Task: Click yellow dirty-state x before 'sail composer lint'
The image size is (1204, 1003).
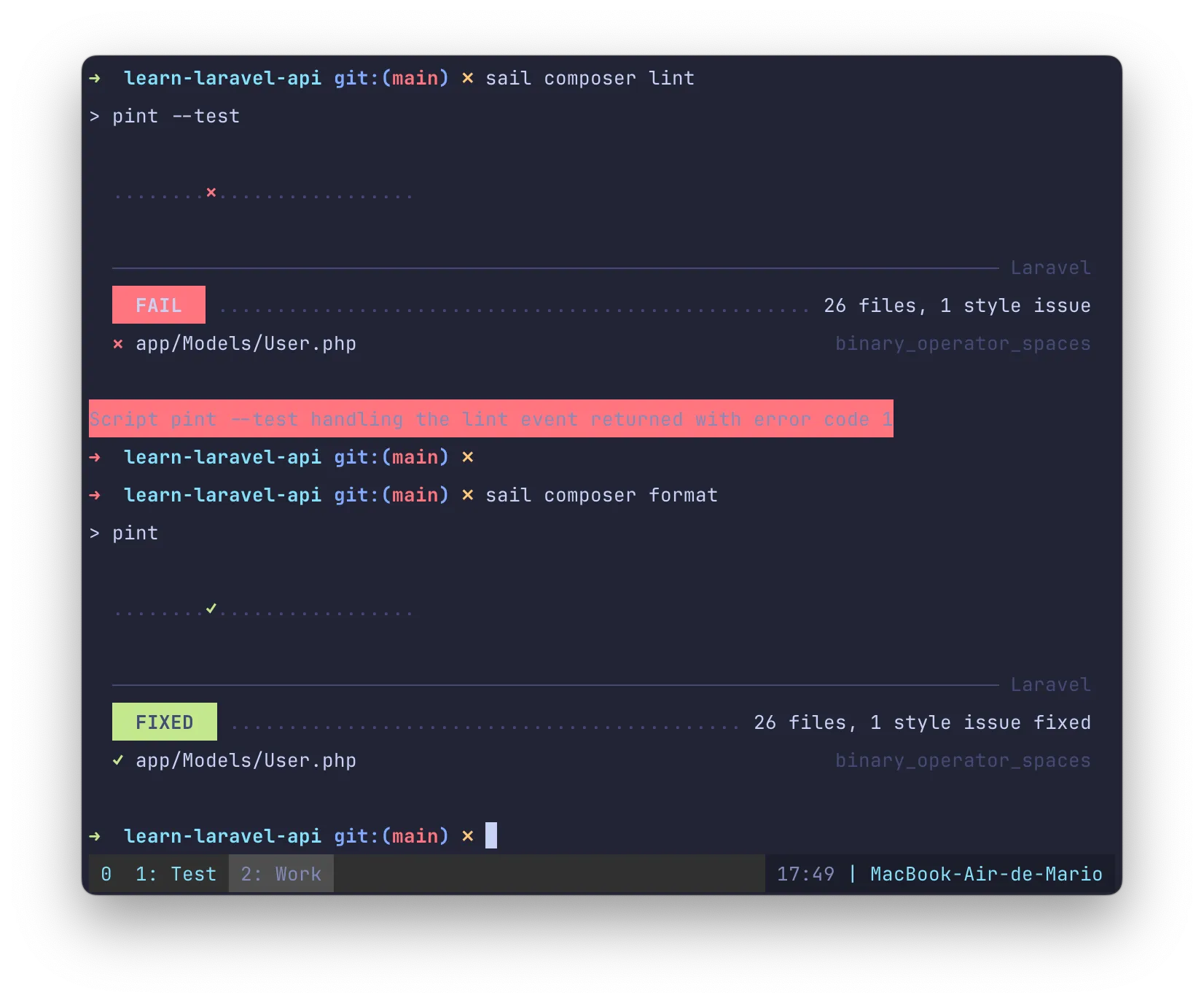Action: [x=468, y=78]
